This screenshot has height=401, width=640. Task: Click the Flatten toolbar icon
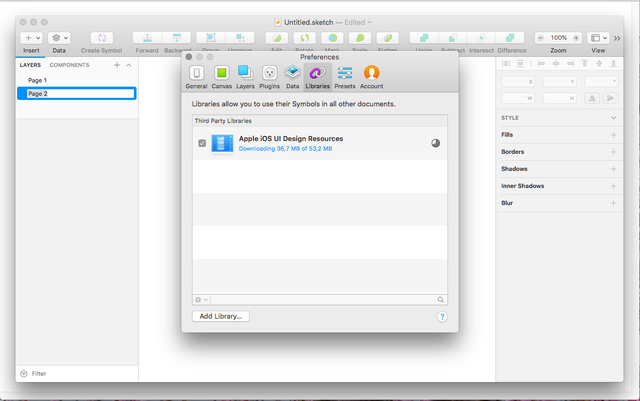pos(388,38)
